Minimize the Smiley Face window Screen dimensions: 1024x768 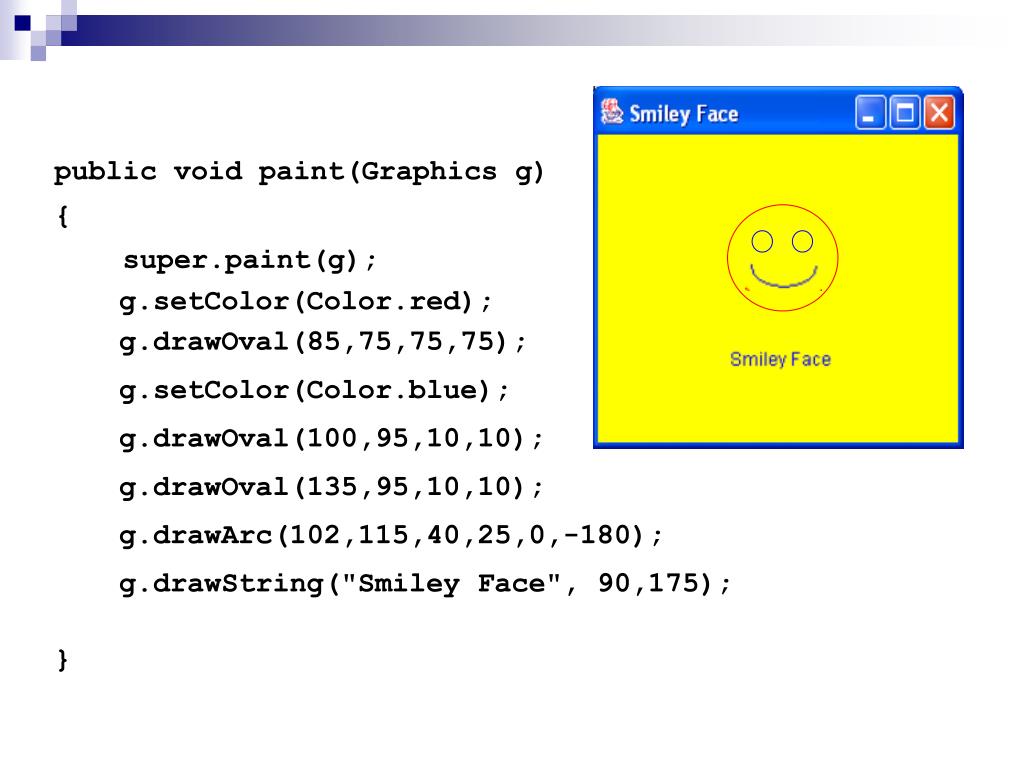pos(870,113)
